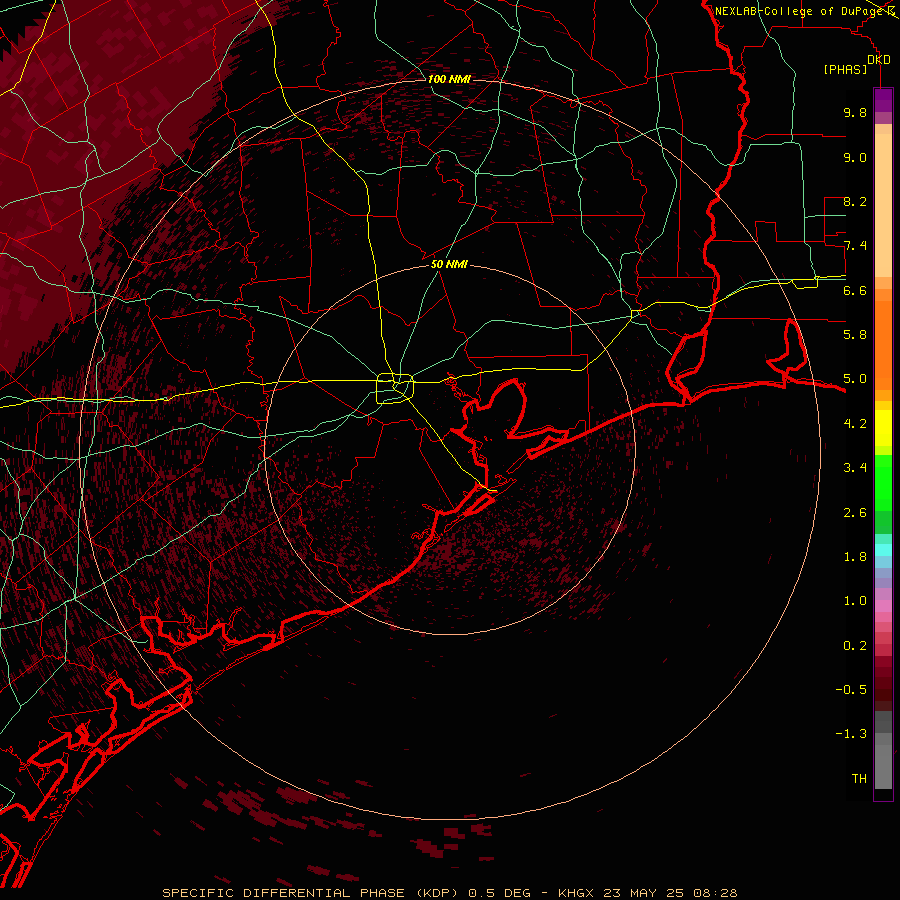This screenshot has width=900, height=900.
Task: Click the 9.8 value on color scale
Action: click(855, 112)
